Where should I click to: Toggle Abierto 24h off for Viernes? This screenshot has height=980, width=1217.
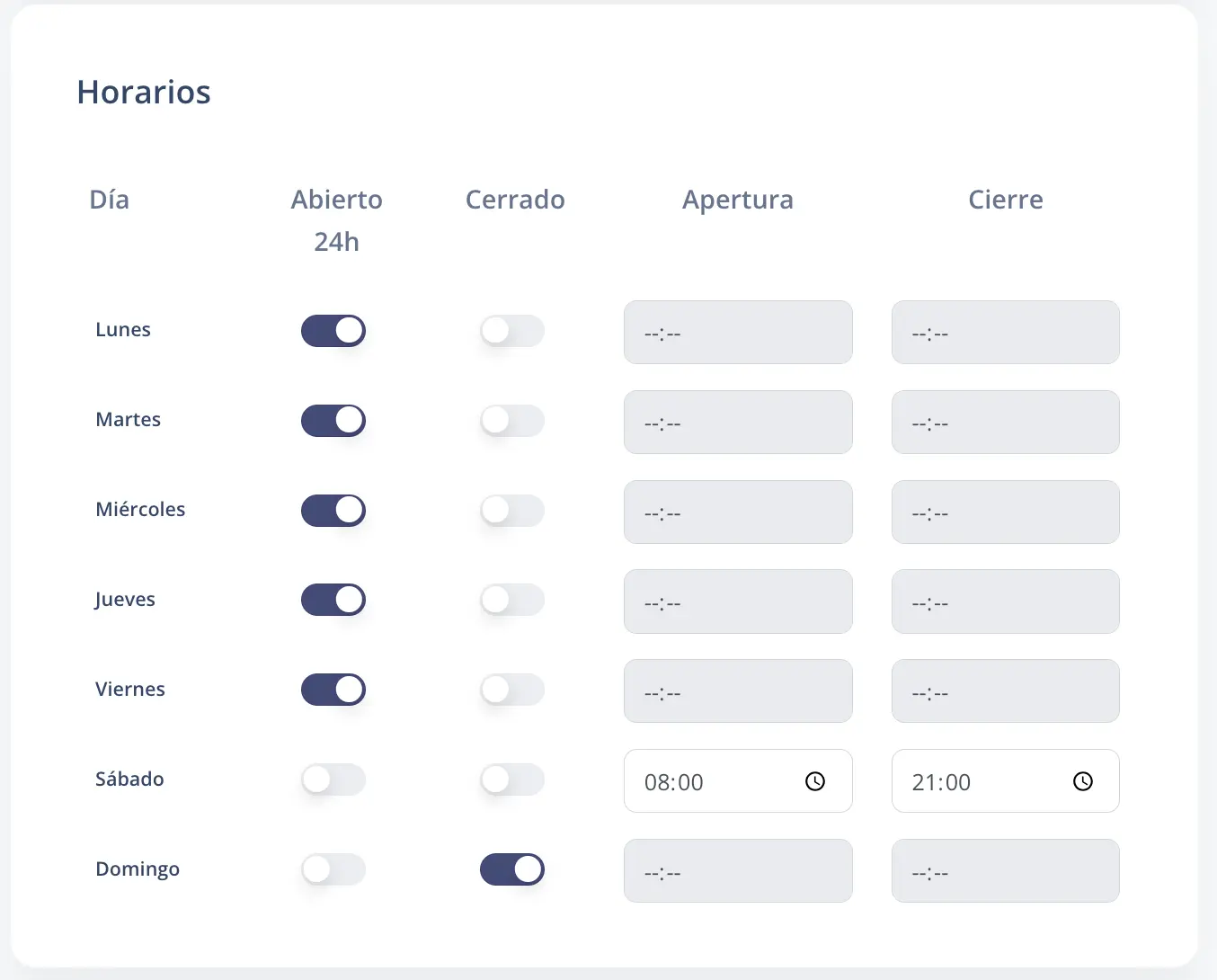(x=333, y=690)
